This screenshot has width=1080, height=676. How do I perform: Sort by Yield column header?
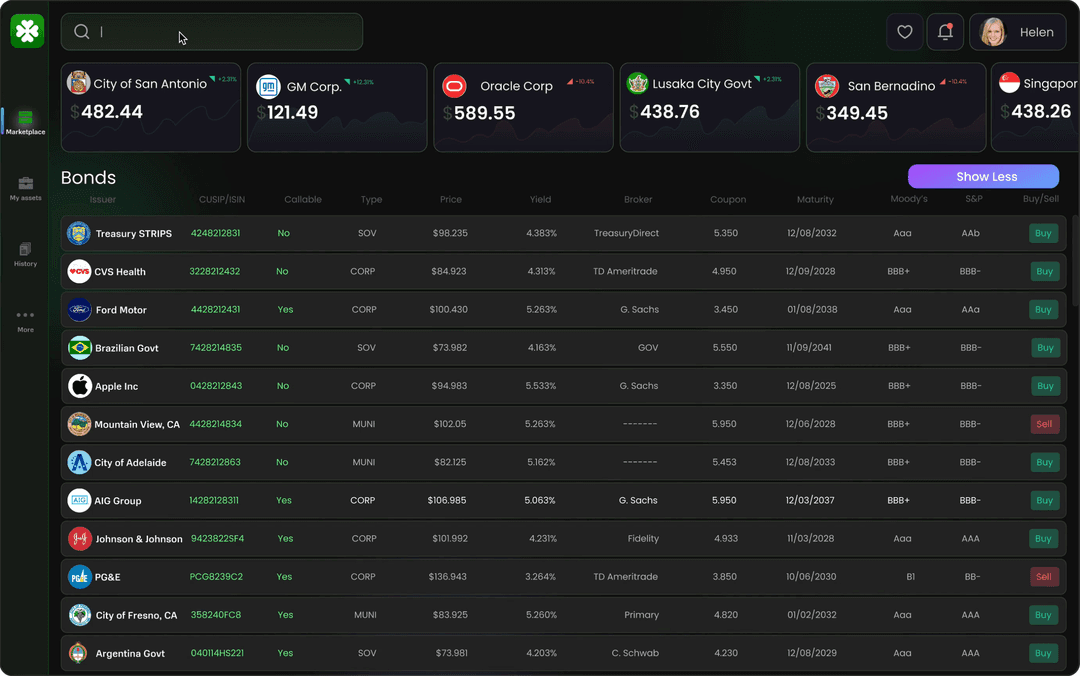click(x=540, y=199)
